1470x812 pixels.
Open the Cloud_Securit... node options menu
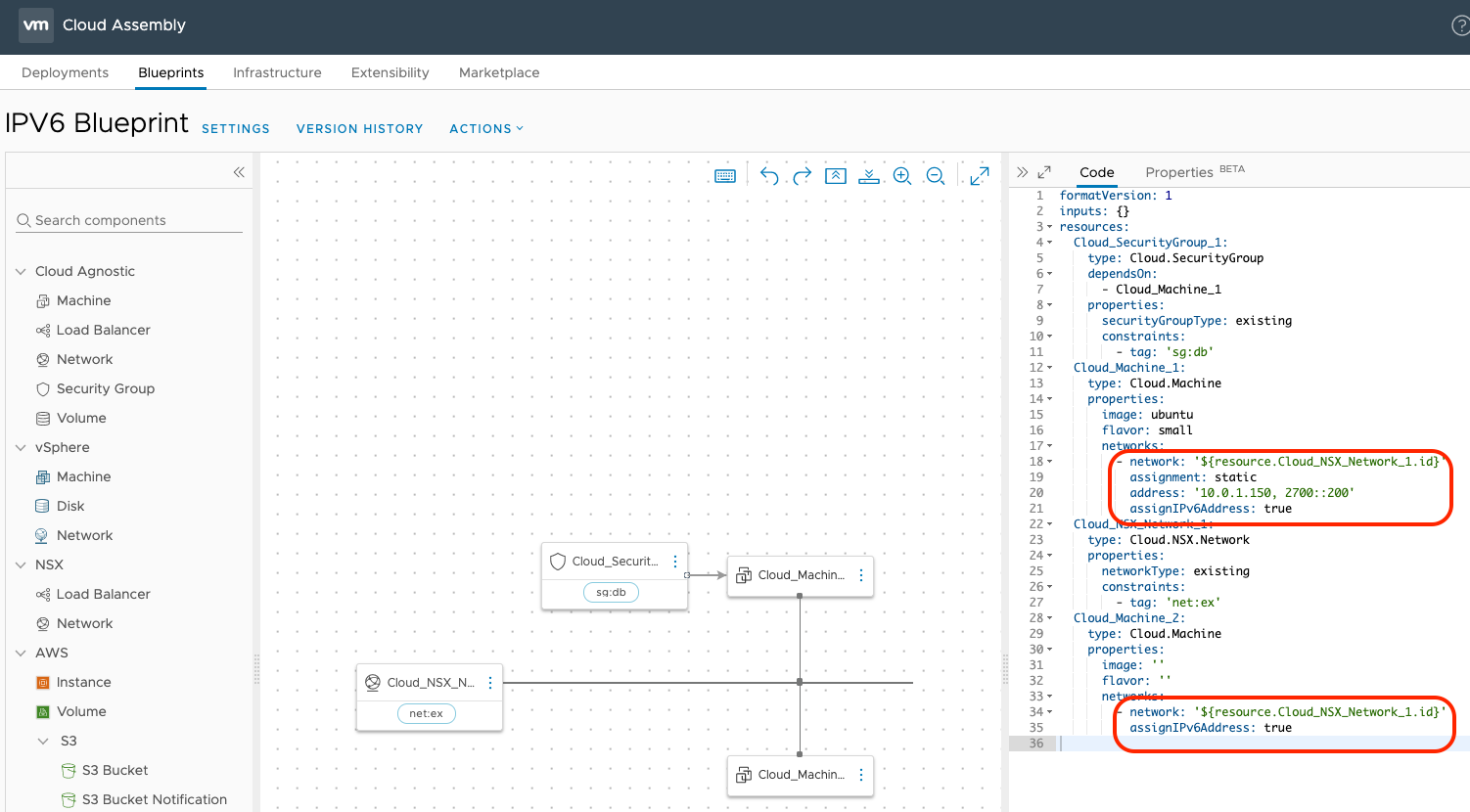click(675, 562)
